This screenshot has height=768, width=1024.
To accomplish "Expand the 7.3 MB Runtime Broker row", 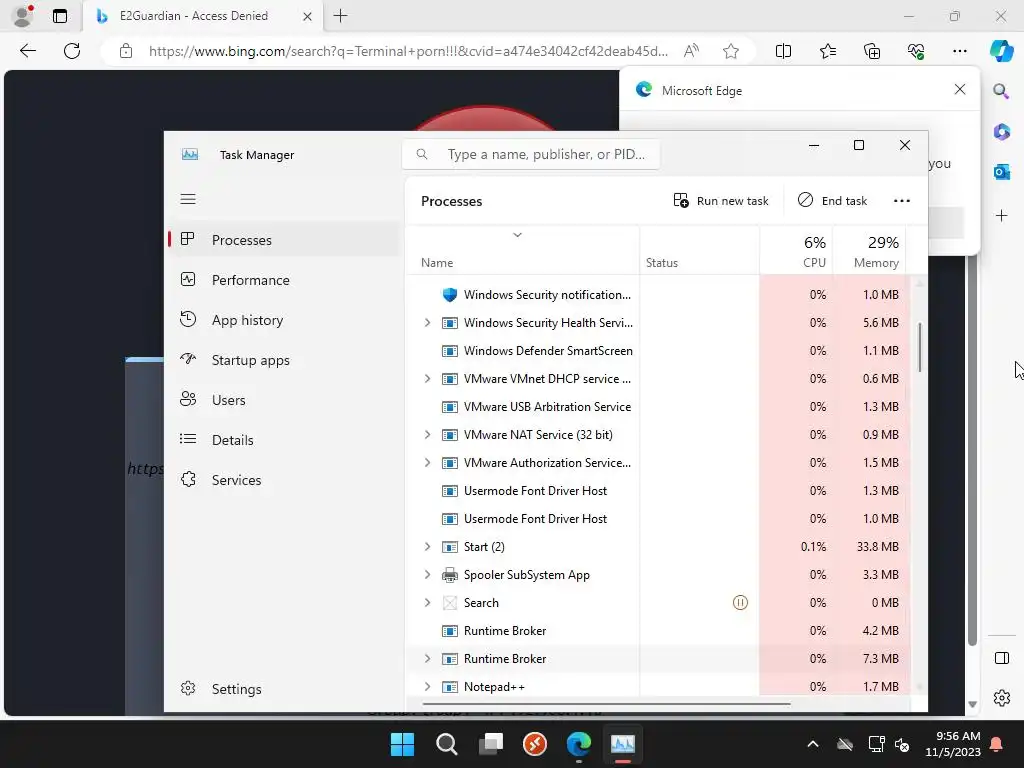I will (427, 658).
